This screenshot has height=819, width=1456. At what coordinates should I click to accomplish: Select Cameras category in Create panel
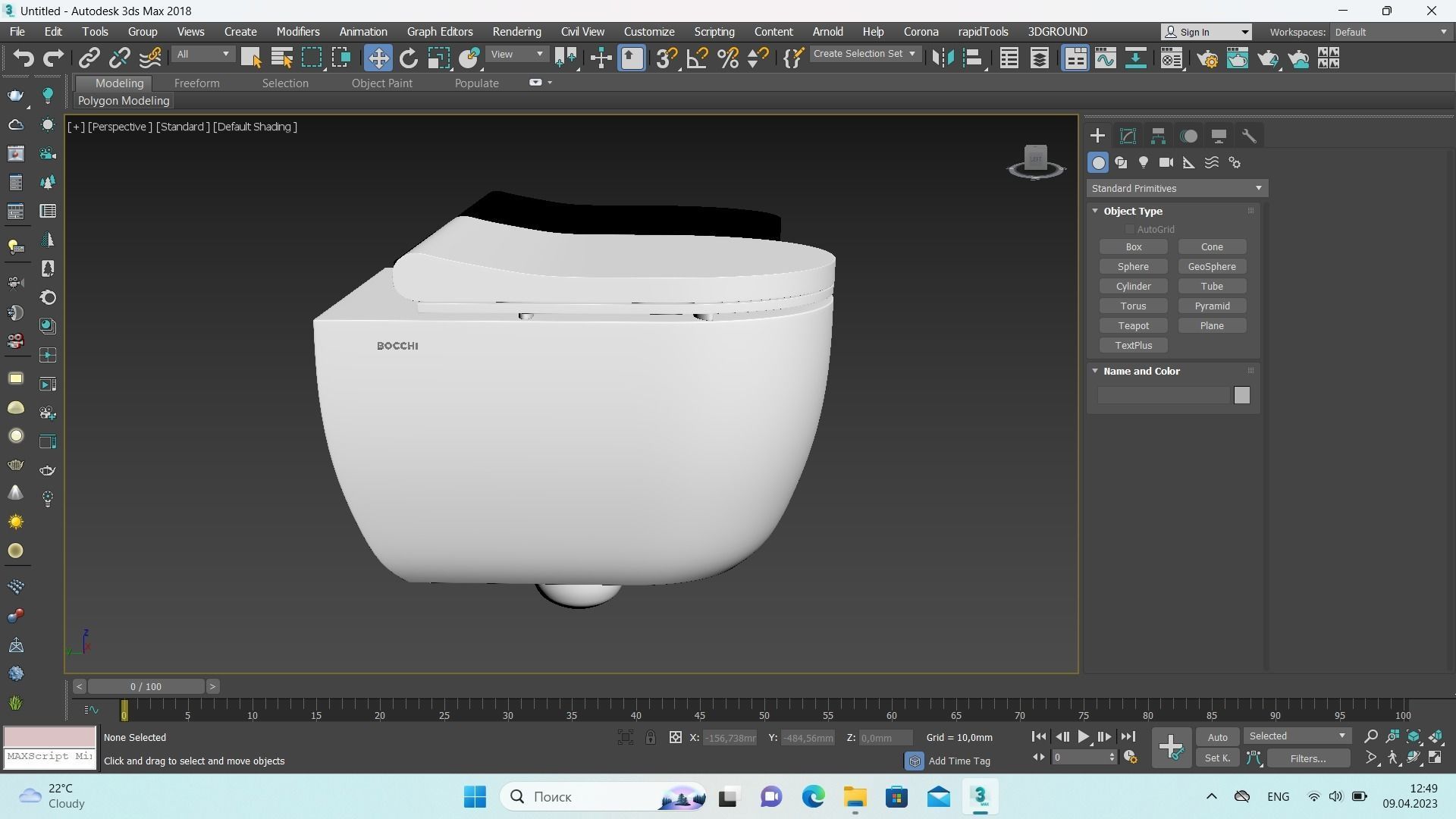coord(1166,163)
